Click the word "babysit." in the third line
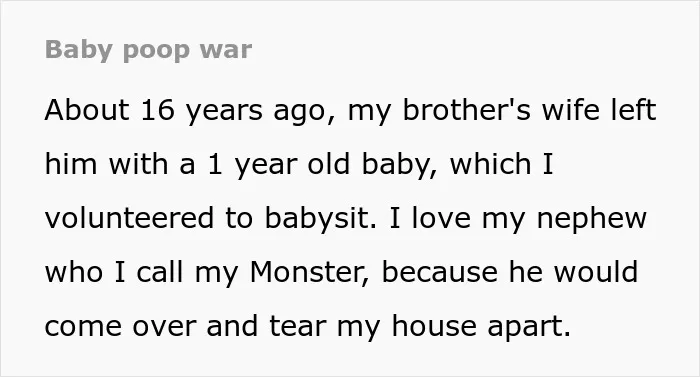This screenshot has width=700, height=377. click(321, 219)
